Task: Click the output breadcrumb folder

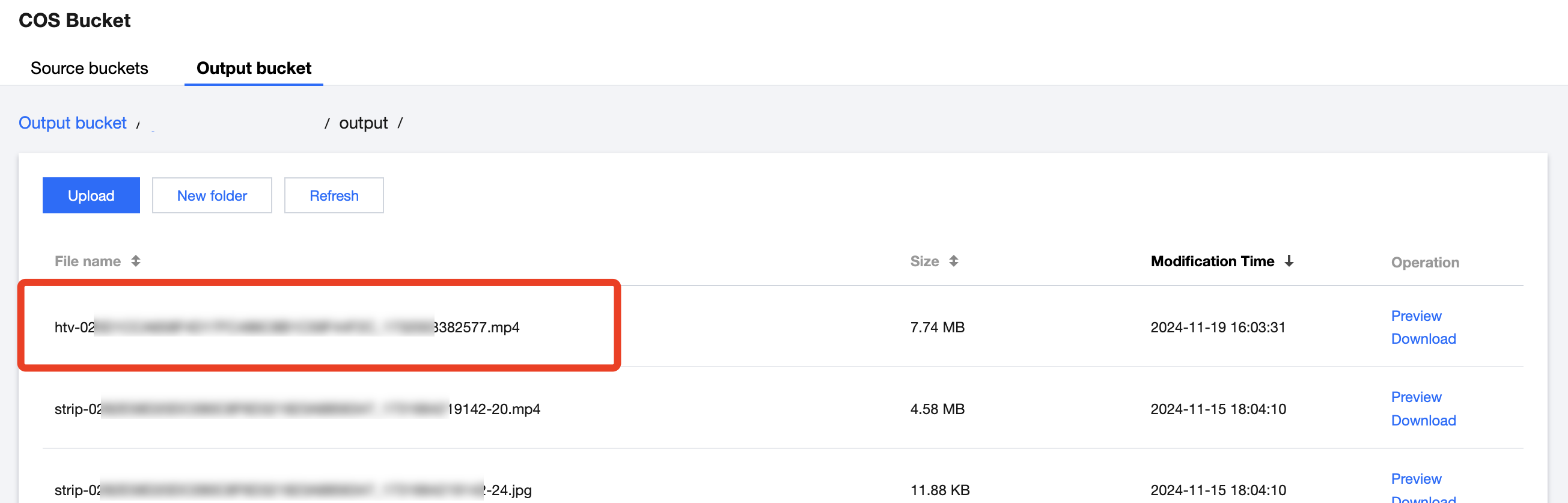Action: tap(363, 123)
